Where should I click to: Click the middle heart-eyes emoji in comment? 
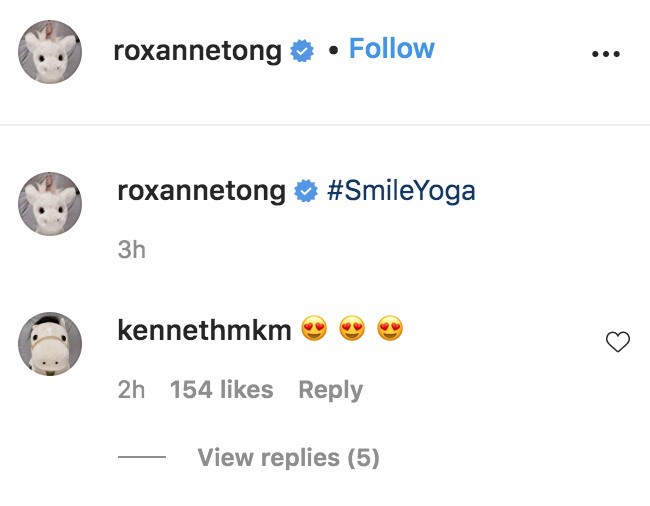[x=352, y=329]
